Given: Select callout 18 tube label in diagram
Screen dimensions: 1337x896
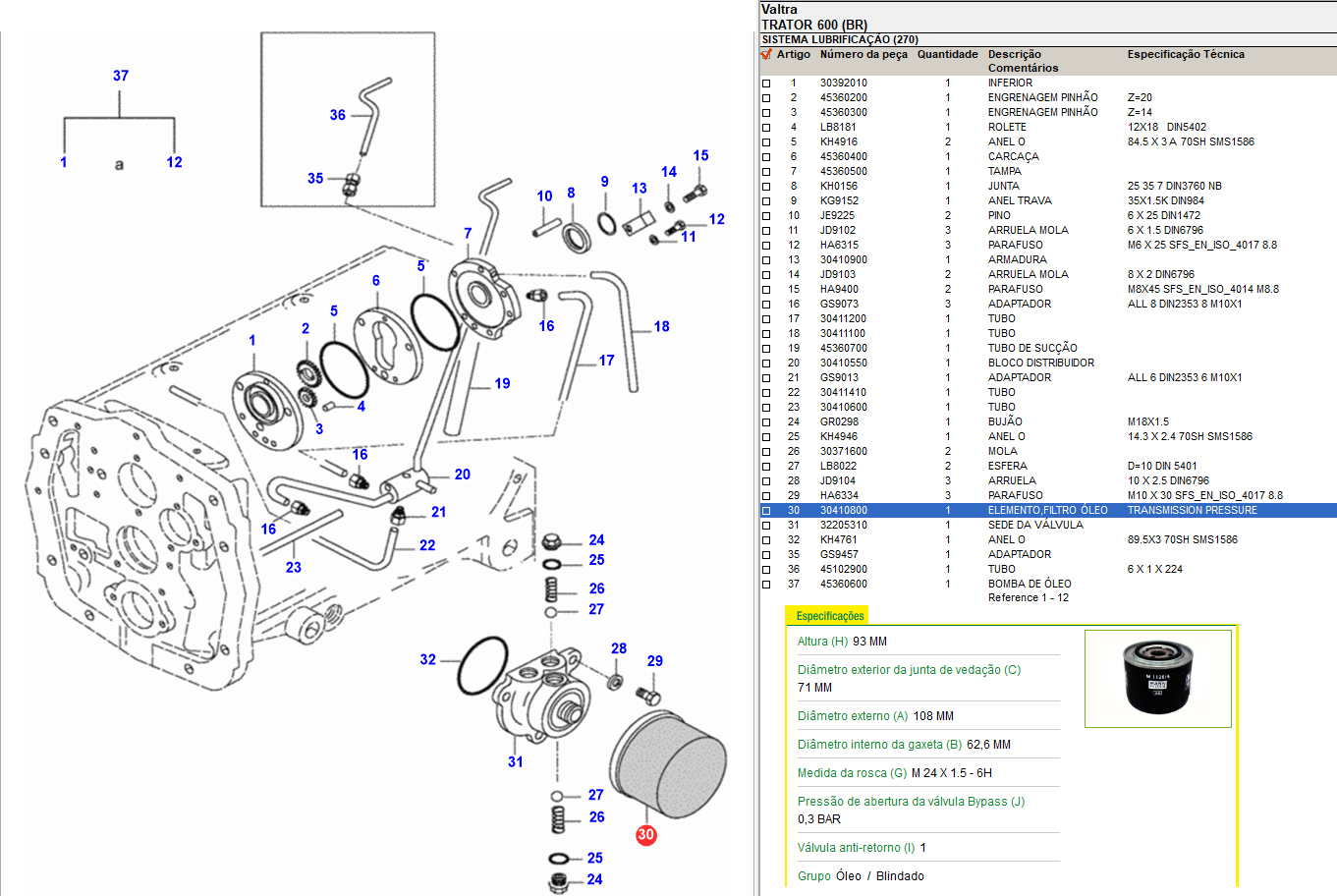Looking at the screenshot, I should tap(661, 326).
